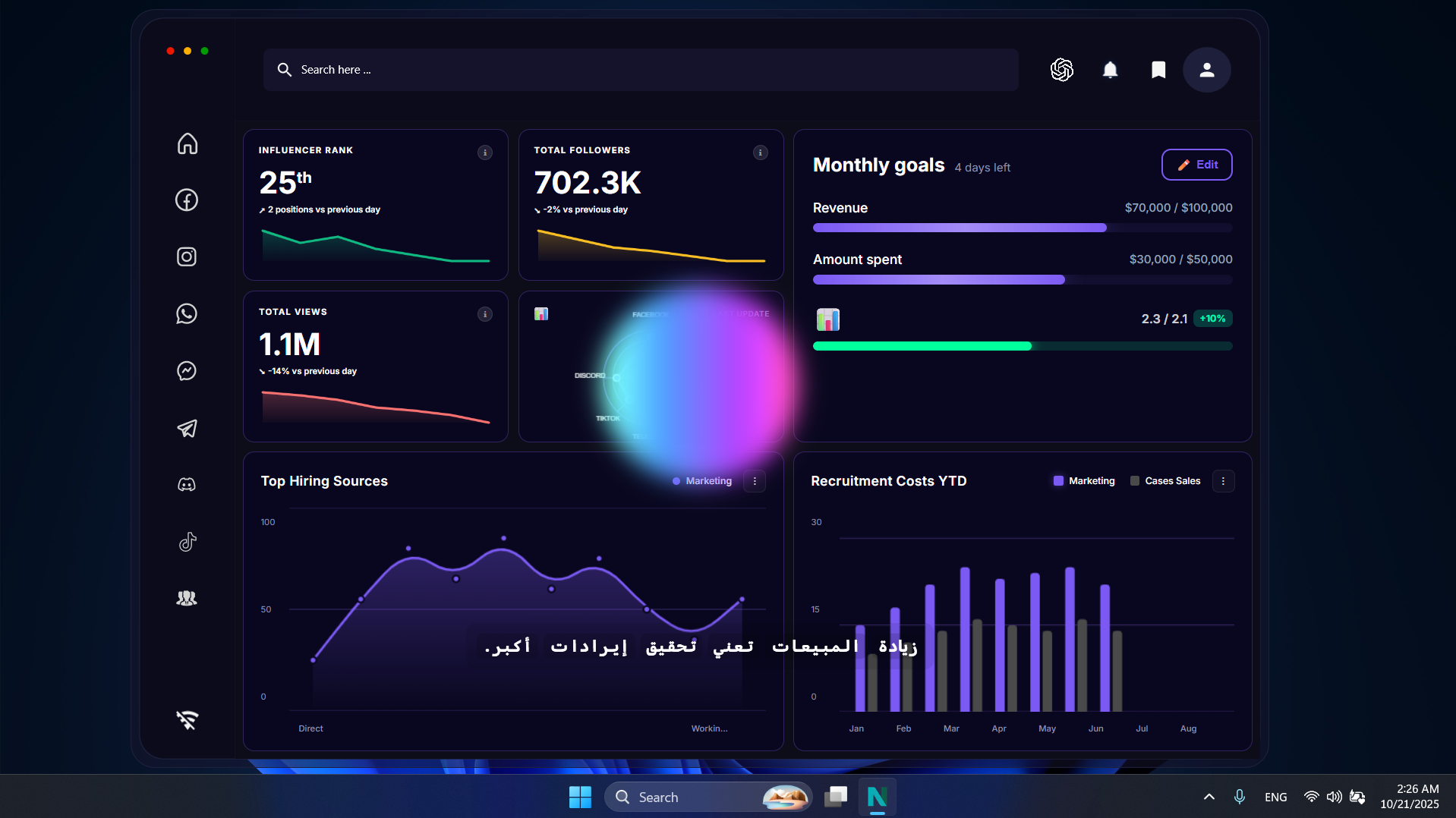This screenshot has height=818, width=1456.
Task: Open the notifications bell
Action: click(1110, 69)
